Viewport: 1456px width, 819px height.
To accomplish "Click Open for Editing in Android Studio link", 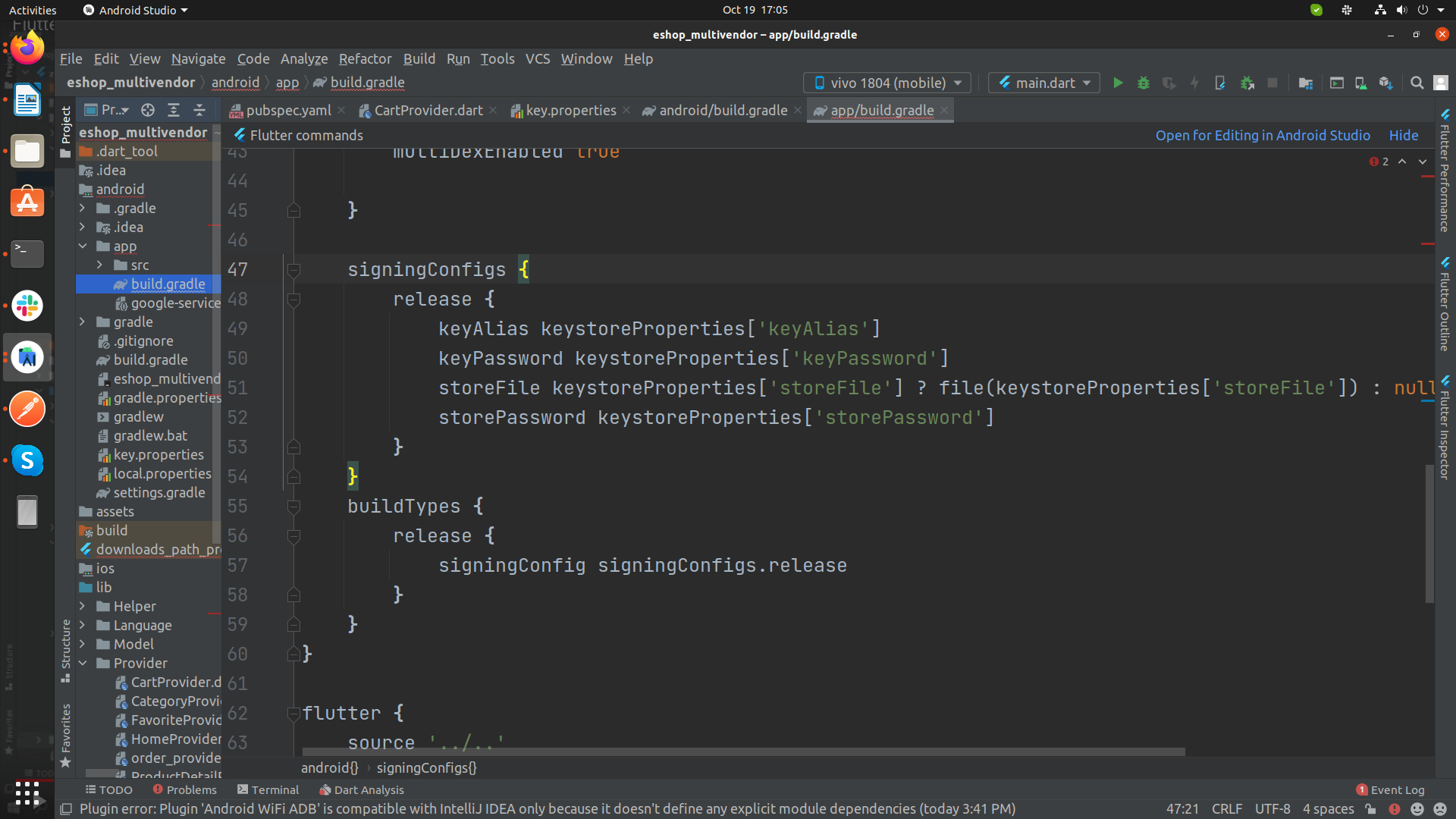I will point(1263,135).
